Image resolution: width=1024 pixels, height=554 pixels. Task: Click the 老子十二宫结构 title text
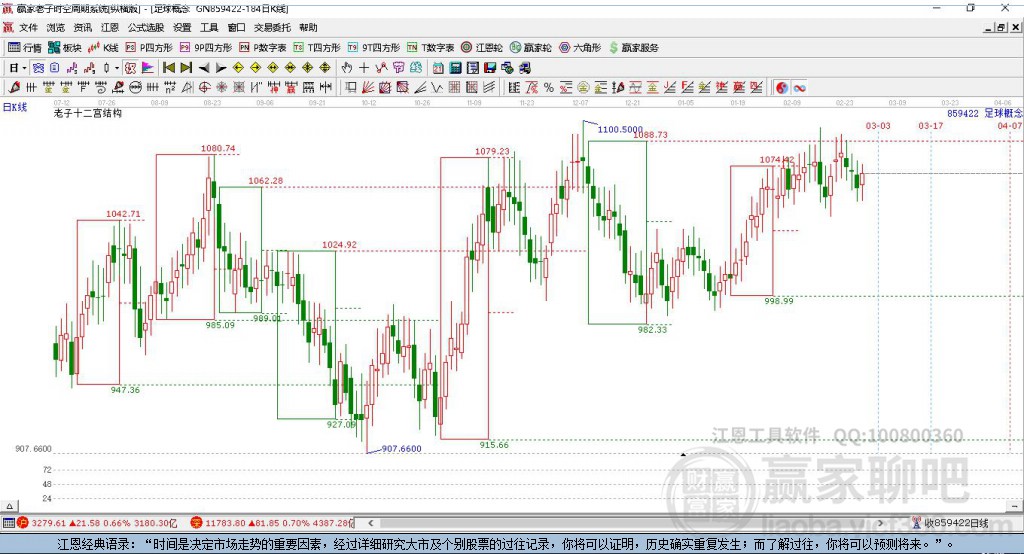(x=88, y=113)
